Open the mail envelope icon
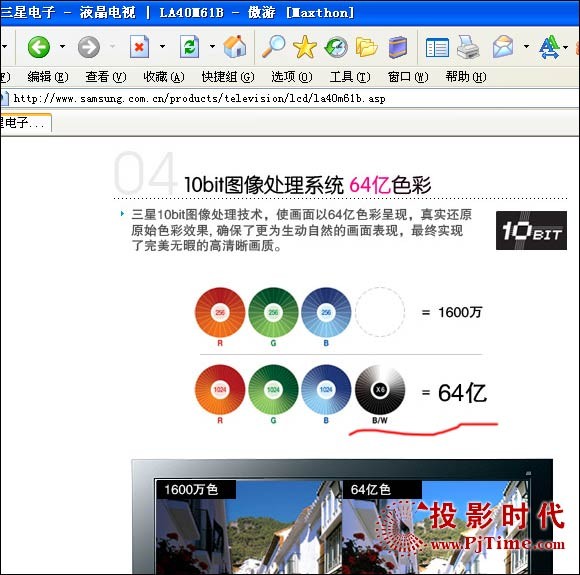 pos(503,47)
